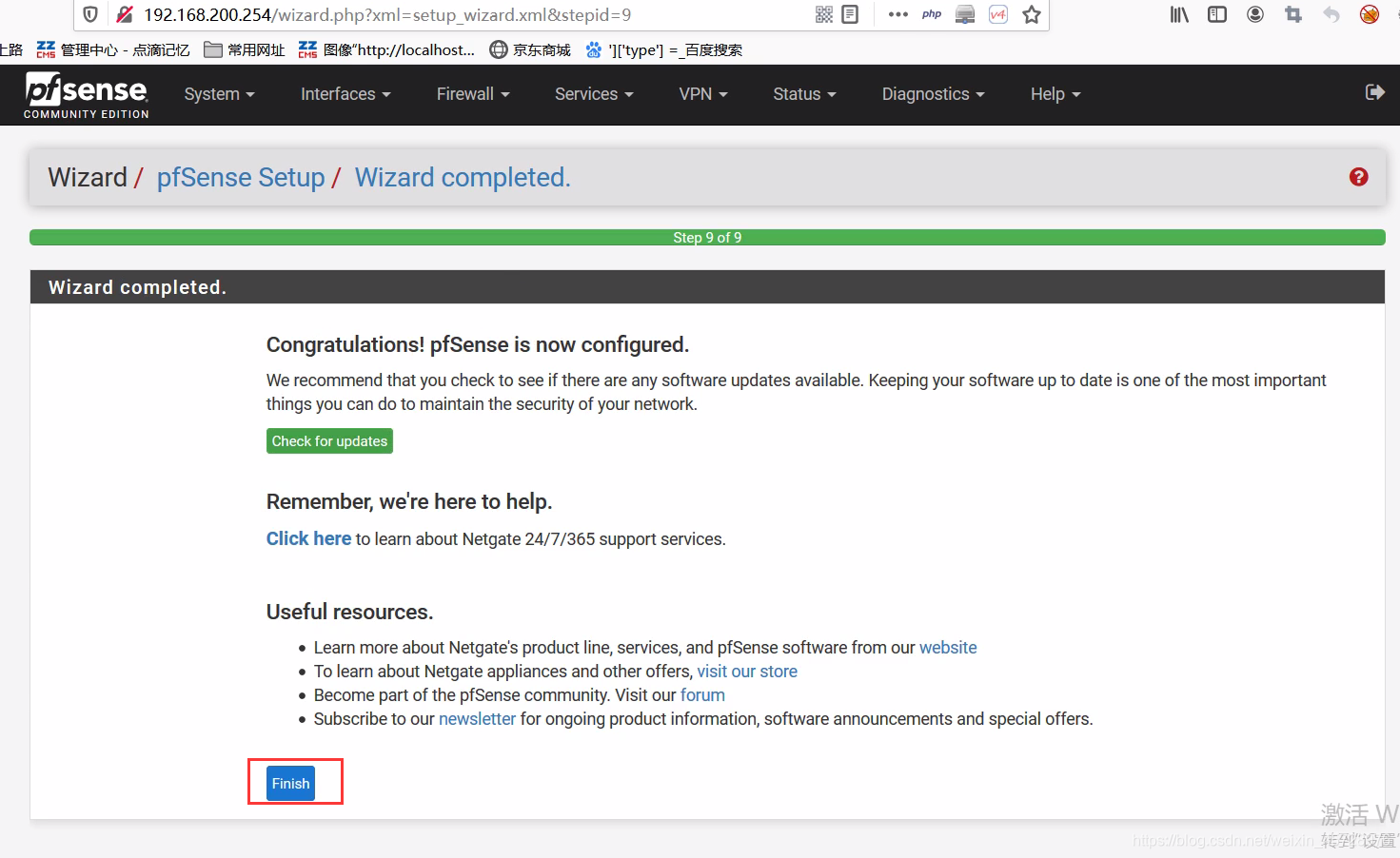Open the pfSense forum link

pyautogui.click(x=702, y=695)
